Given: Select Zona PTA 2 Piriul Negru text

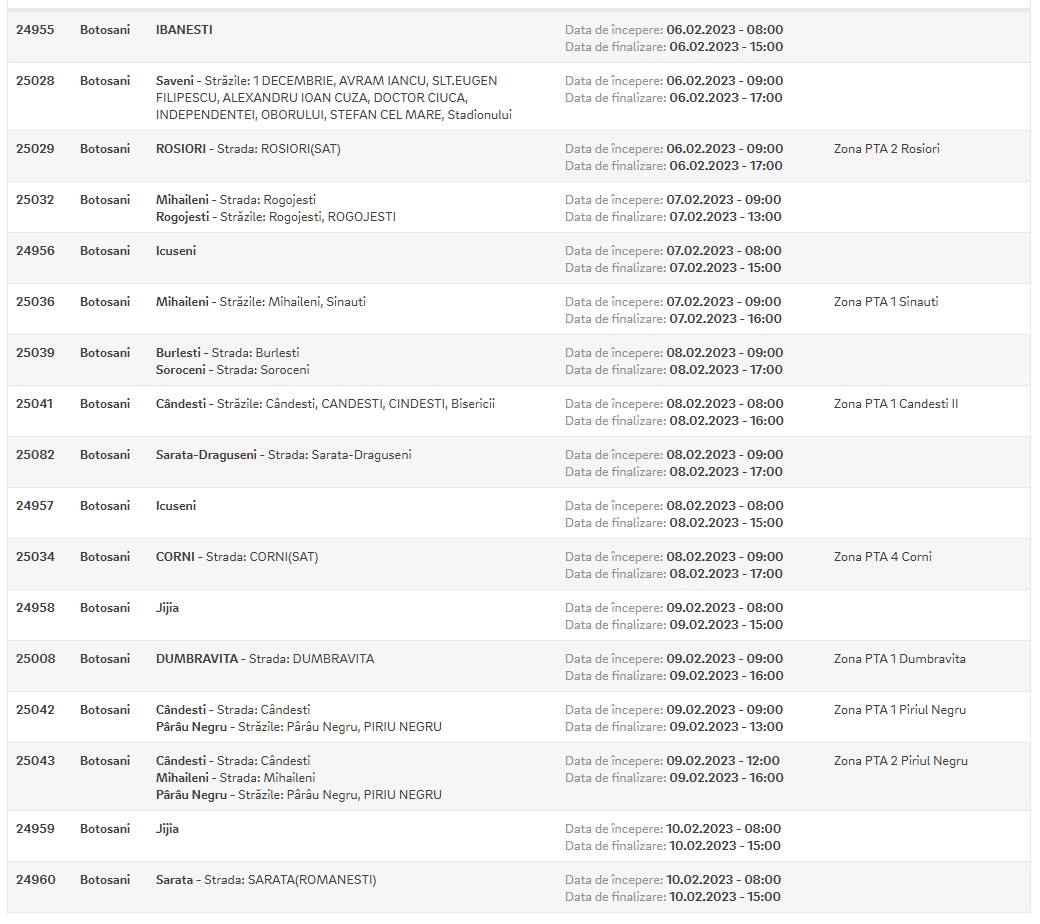Looking at the screenshot, I should click(x=900, y=761).
